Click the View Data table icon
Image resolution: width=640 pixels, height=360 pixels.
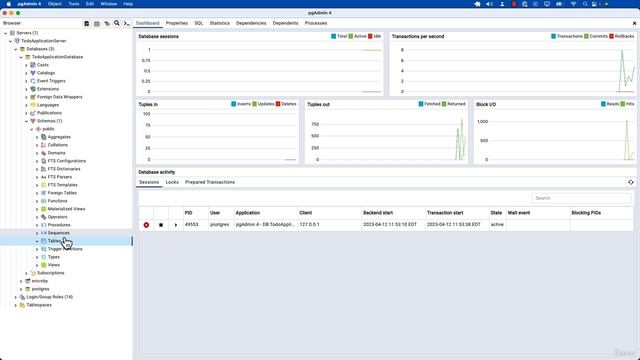pos(97,23)
